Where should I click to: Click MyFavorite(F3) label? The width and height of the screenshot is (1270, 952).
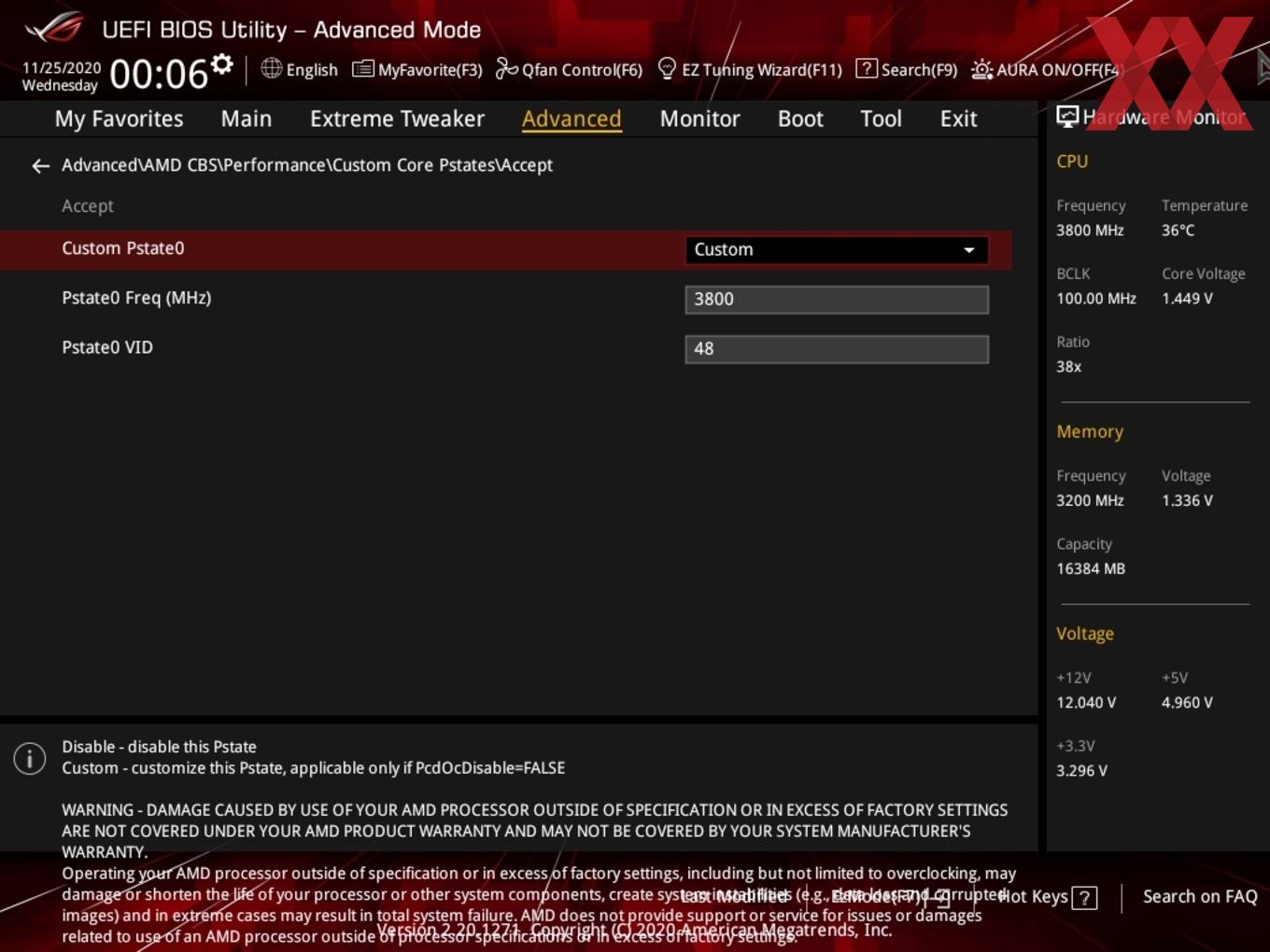[x=430, y=70]
